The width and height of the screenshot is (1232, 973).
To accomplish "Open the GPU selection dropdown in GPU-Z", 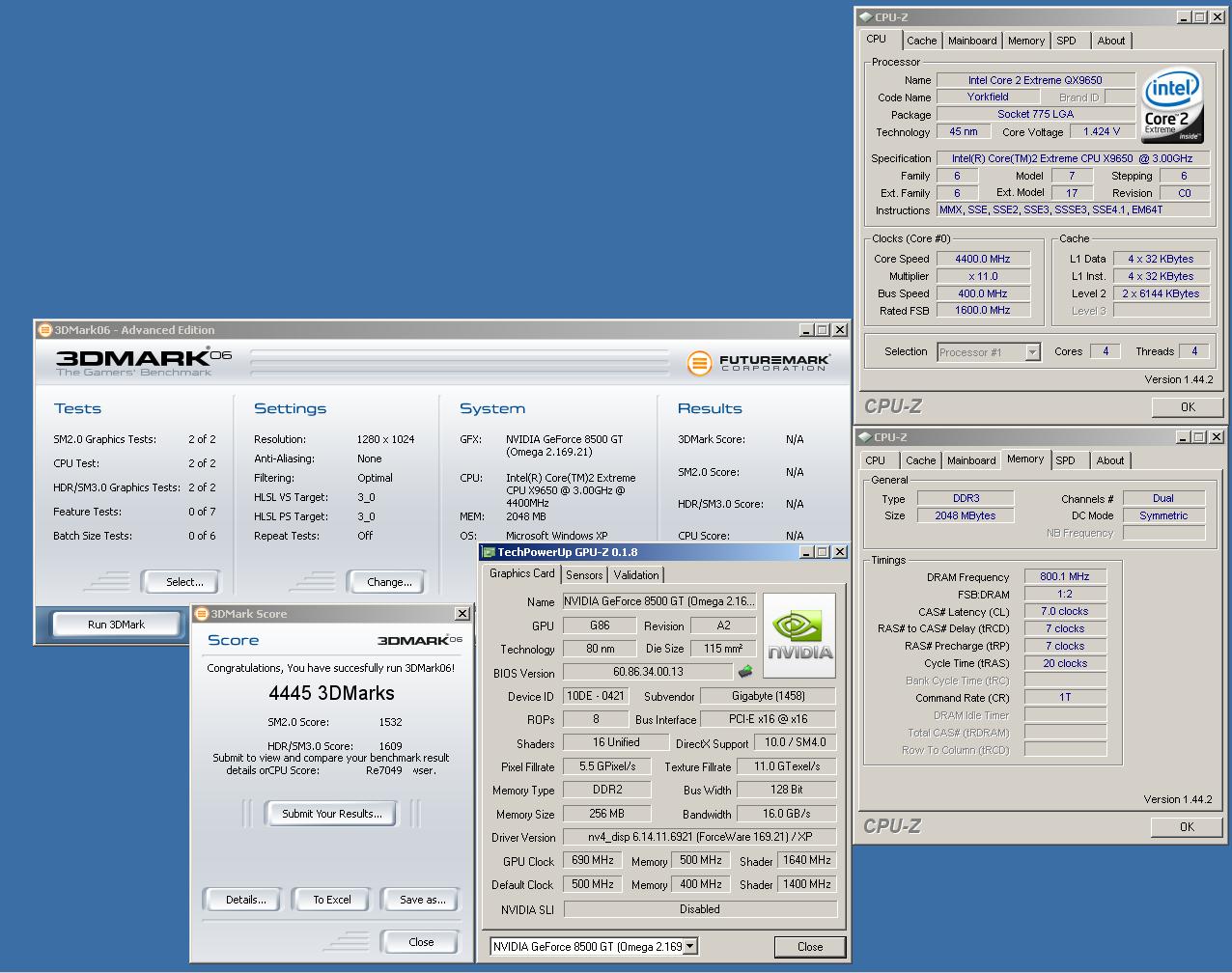I will point(689,947).
